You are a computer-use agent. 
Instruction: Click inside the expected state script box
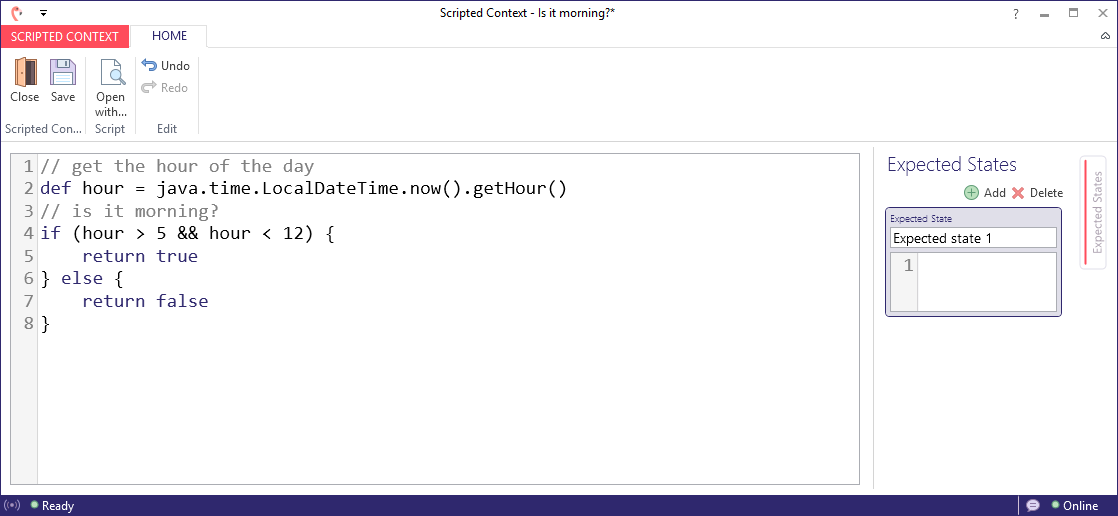(x=986, y=281)
